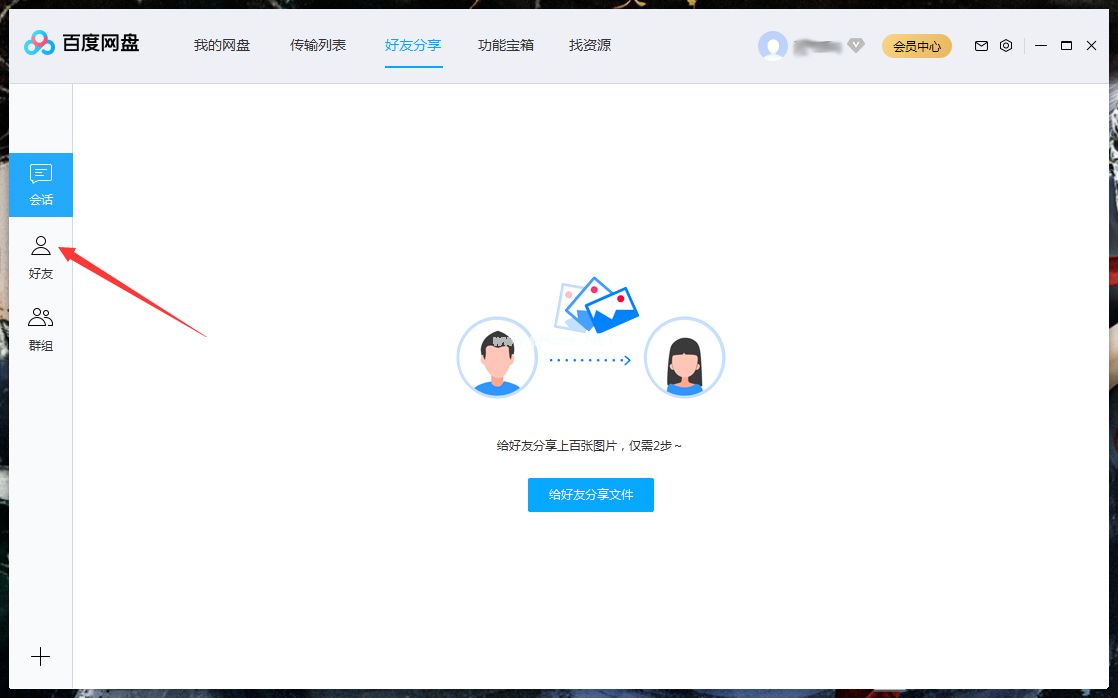
Task: Click the user profile avatar
Action: click(x=774, y=45)
